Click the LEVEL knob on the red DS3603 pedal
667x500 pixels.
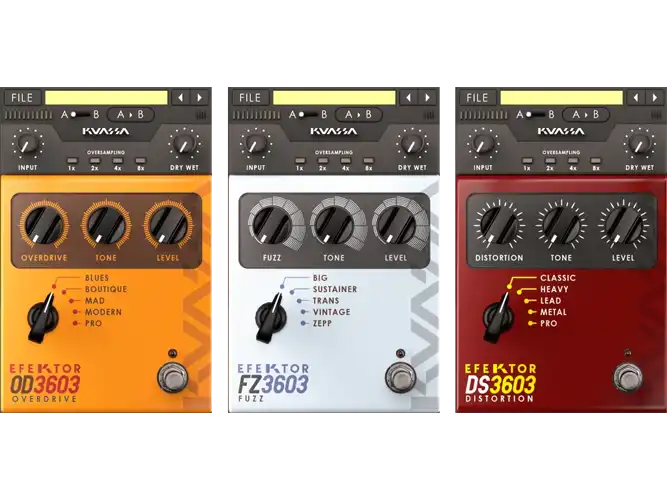(623, 224)
